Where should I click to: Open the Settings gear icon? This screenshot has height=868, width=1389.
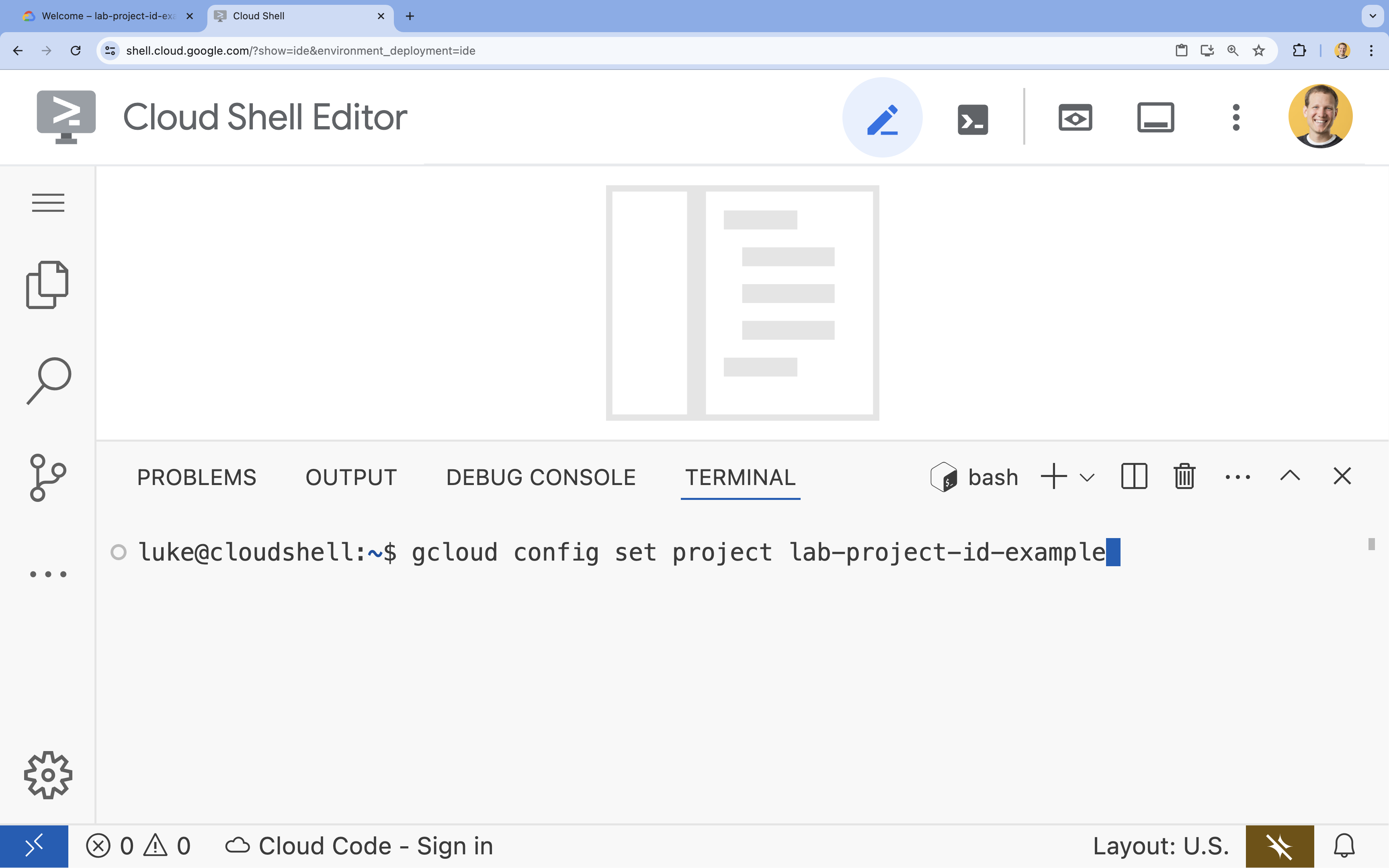tap(47, 775)
